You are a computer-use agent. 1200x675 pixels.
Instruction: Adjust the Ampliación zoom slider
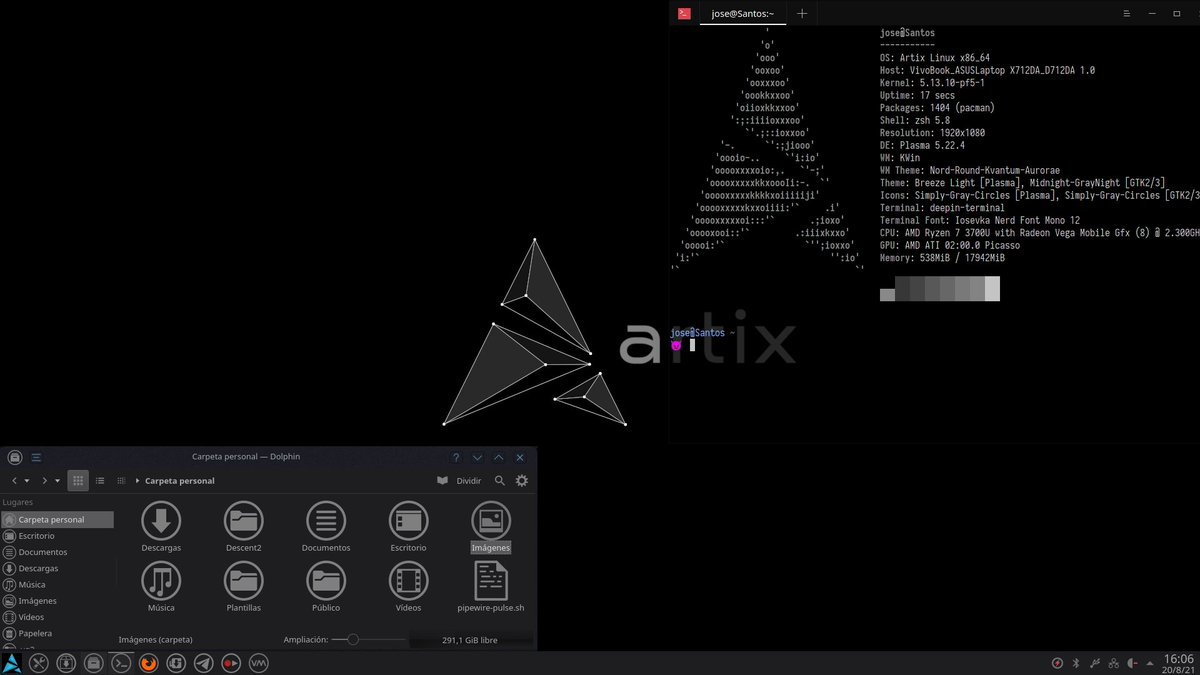[x=353, y=639]
